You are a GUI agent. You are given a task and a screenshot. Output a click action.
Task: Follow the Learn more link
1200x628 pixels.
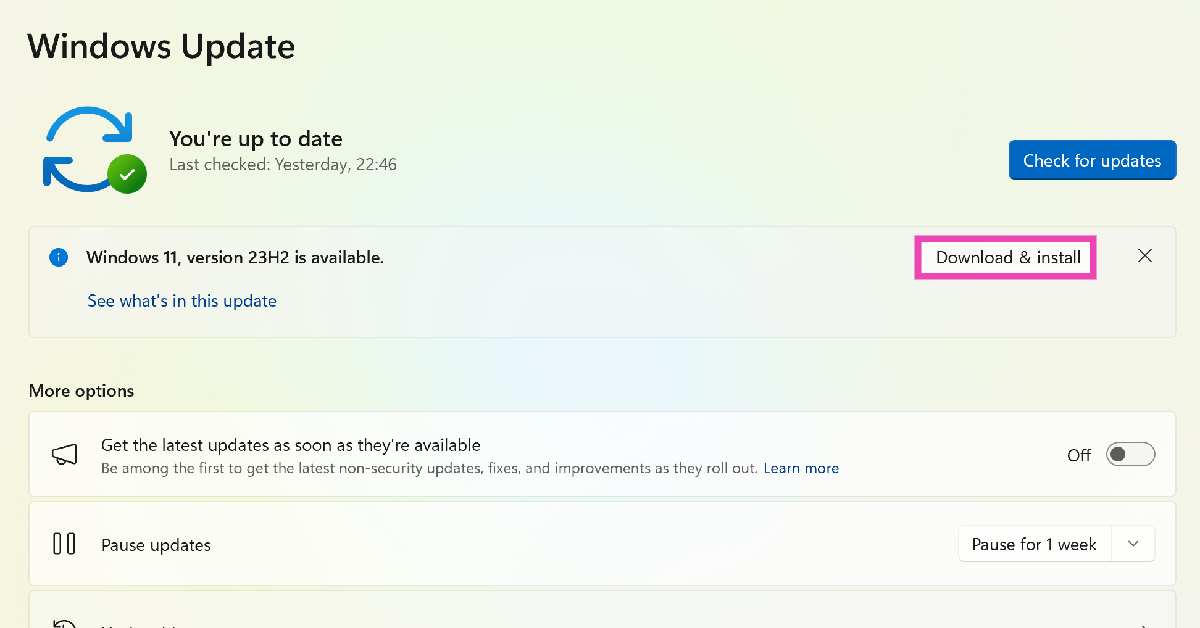801,468
